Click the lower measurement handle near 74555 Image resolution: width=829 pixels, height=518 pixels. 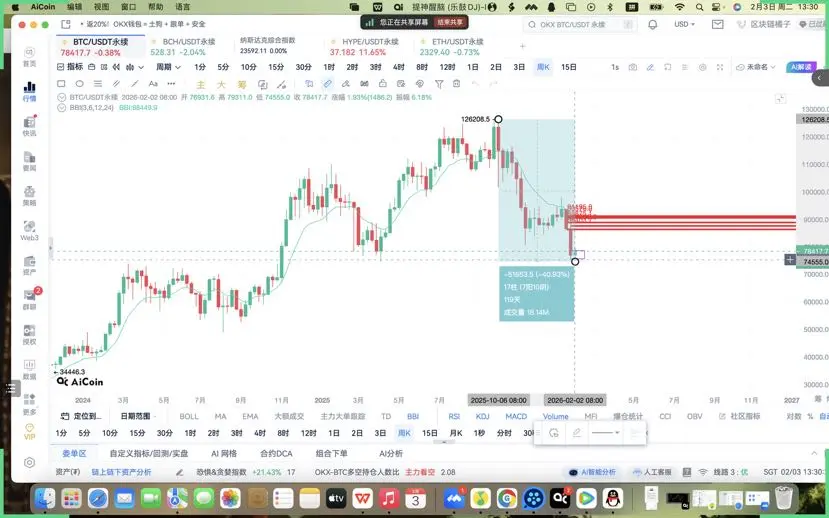coord(575,262)
